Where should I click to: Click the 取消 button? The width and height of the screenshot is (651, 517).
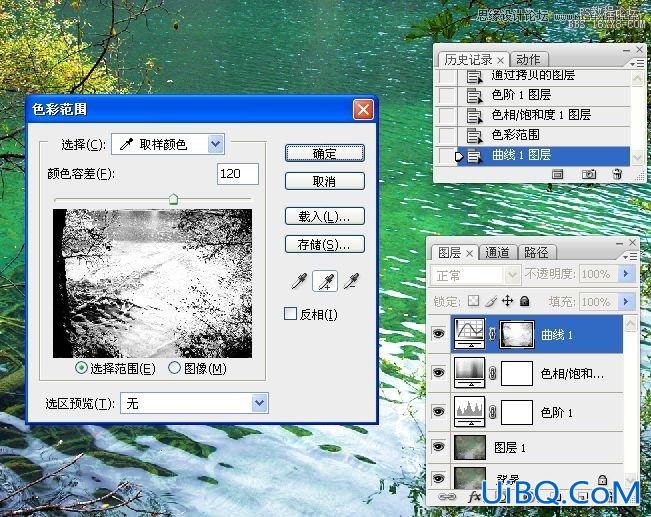pos(325,181)
